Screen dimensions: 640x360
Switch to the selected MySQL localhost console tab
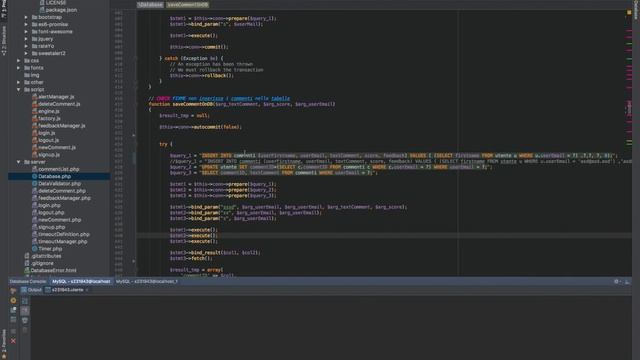click(x=81, y=281)
